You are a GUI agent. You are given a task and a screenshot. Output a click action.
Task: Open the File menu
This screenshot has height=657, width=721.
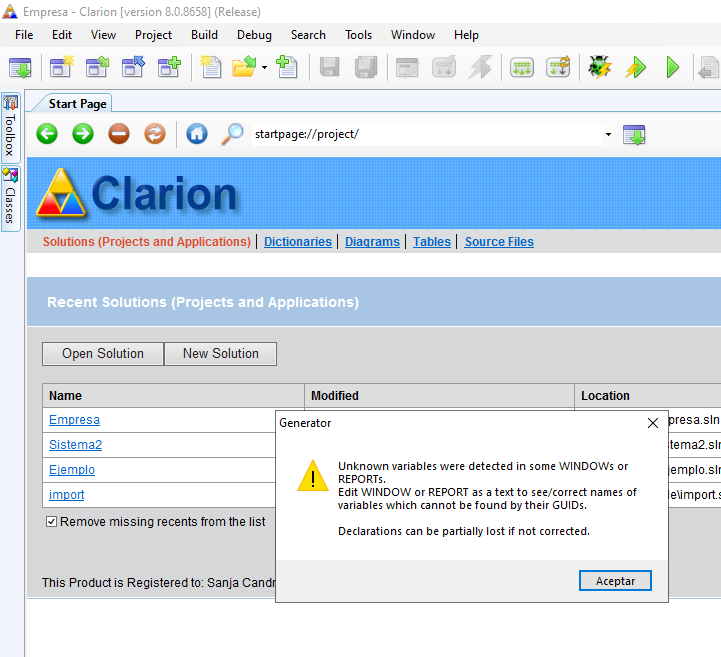(24, 35)
